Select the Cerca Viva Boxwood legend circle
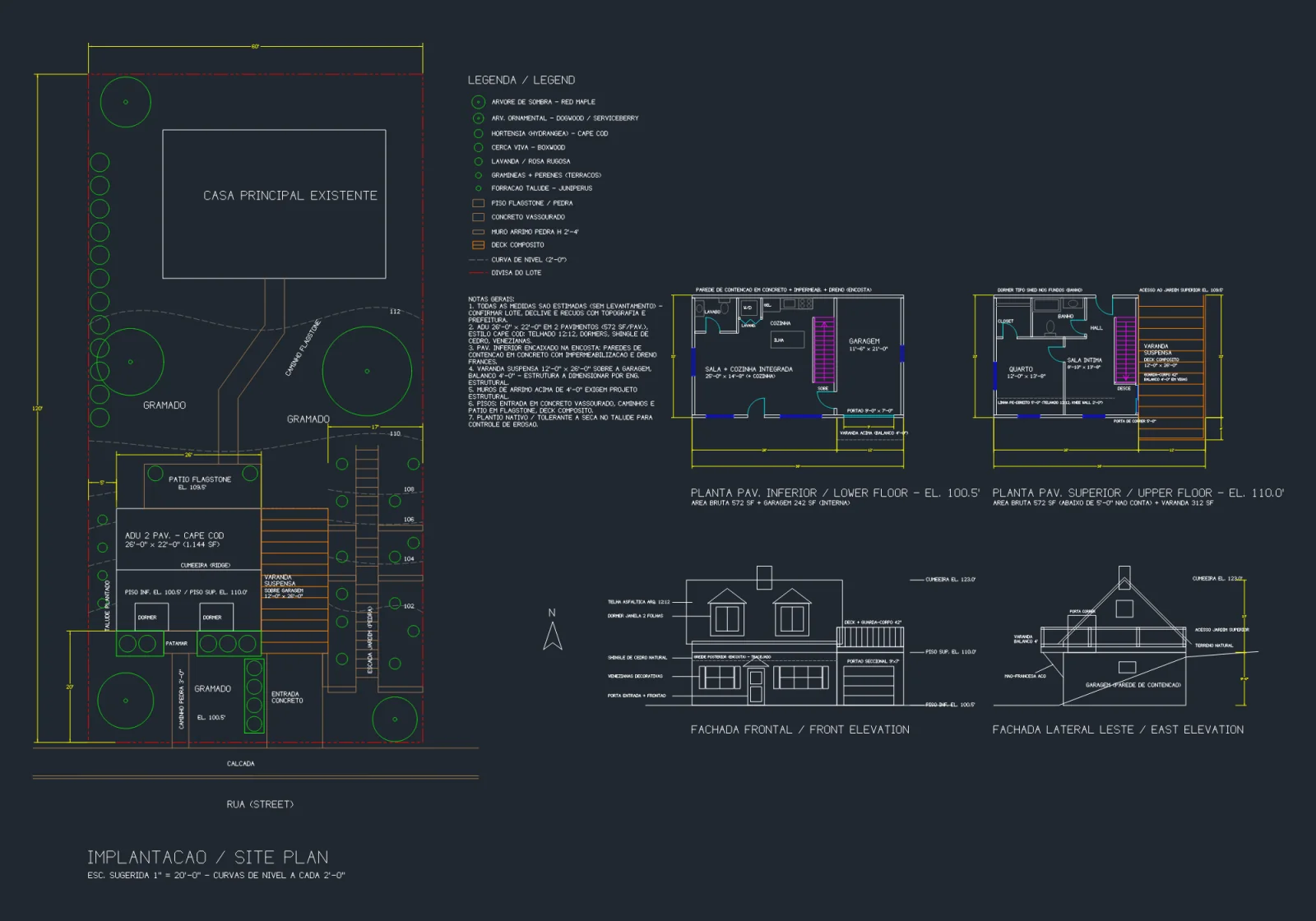The height and width of the screenshot is (921, 1316). coord(478,148)
